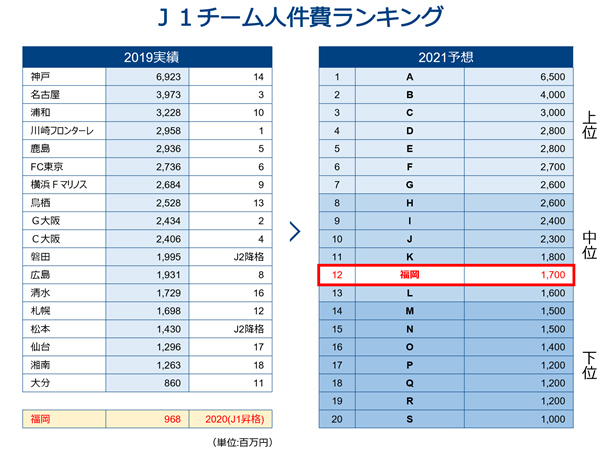Select the 清水 team cell
This screenshot has height=458, width=614.
pos(64,293)
